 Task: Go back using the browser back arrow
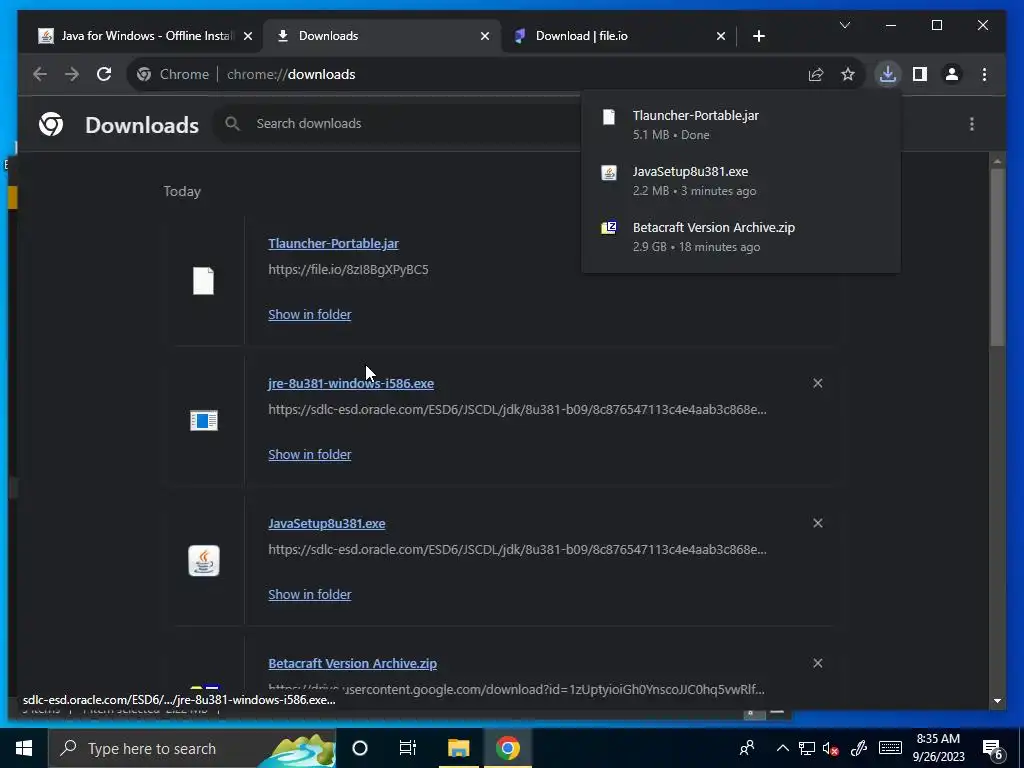click(40, 74)
